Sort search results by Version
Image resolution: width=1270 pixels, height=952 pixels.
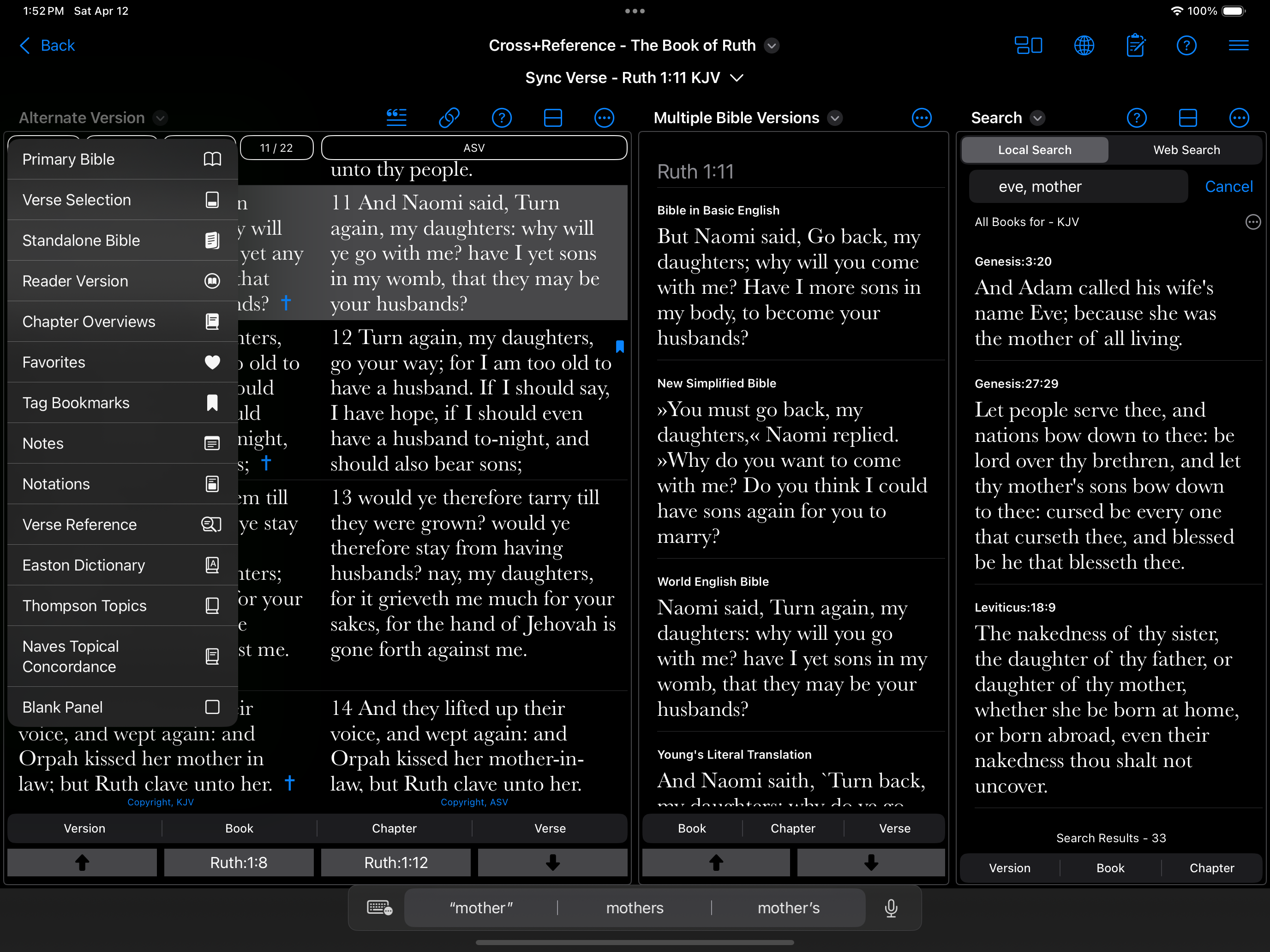1009,868
